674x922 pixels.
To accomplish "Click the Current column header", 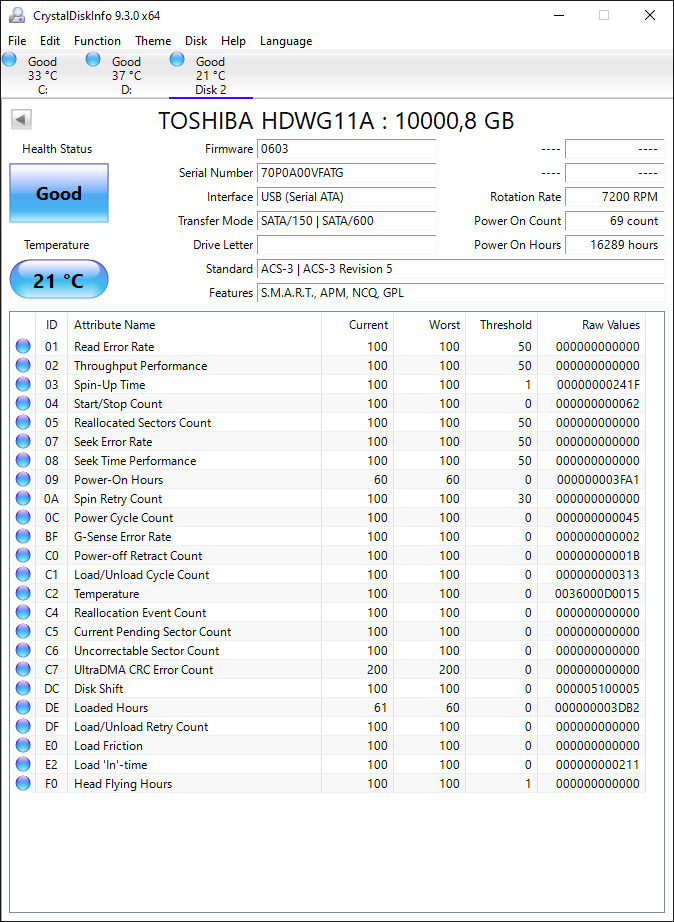I will tap(358, 325).
